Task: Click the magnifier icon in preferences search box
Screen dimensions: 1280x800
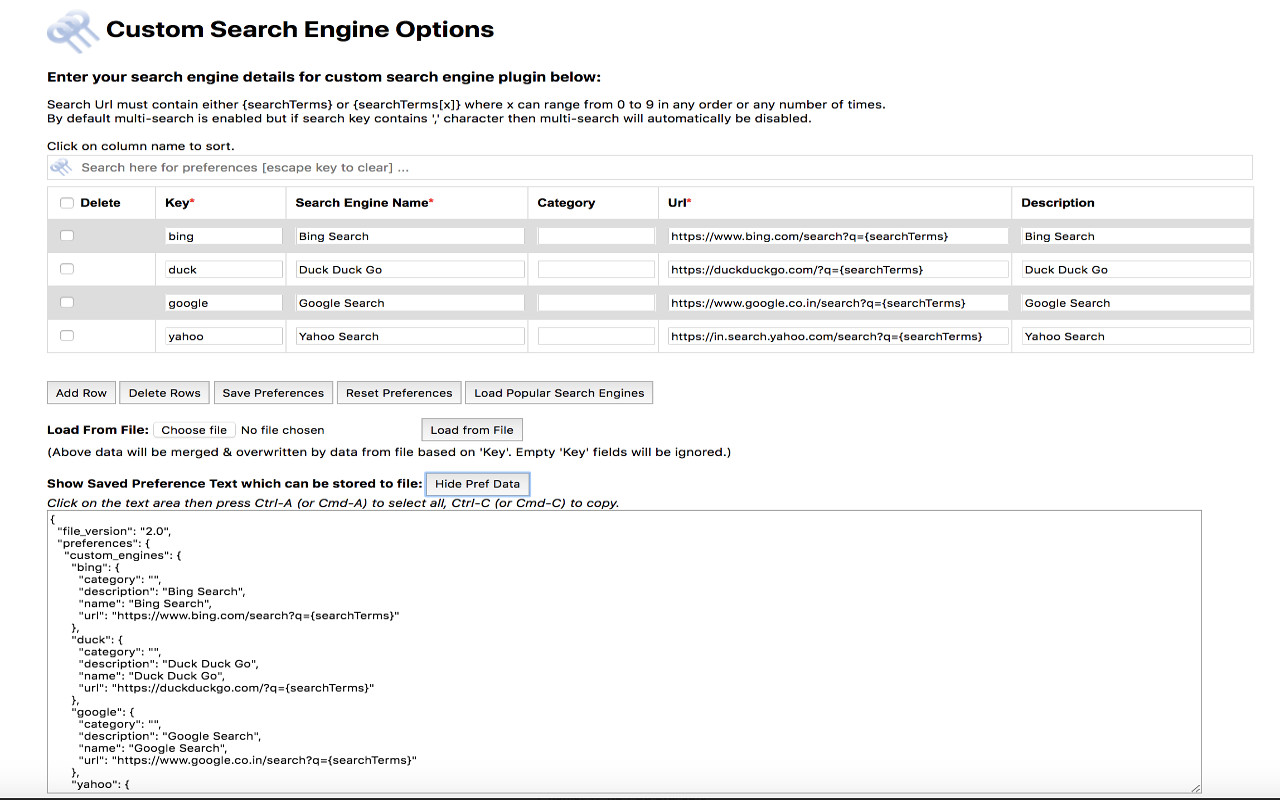Action: tap(62, 168)
